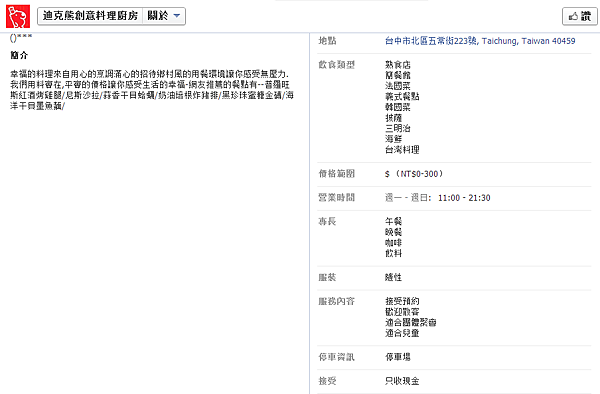The width and height of the screenshot is (600, 394).
Task: Click the 海鮮 food type entry
Action: (393, 139)
